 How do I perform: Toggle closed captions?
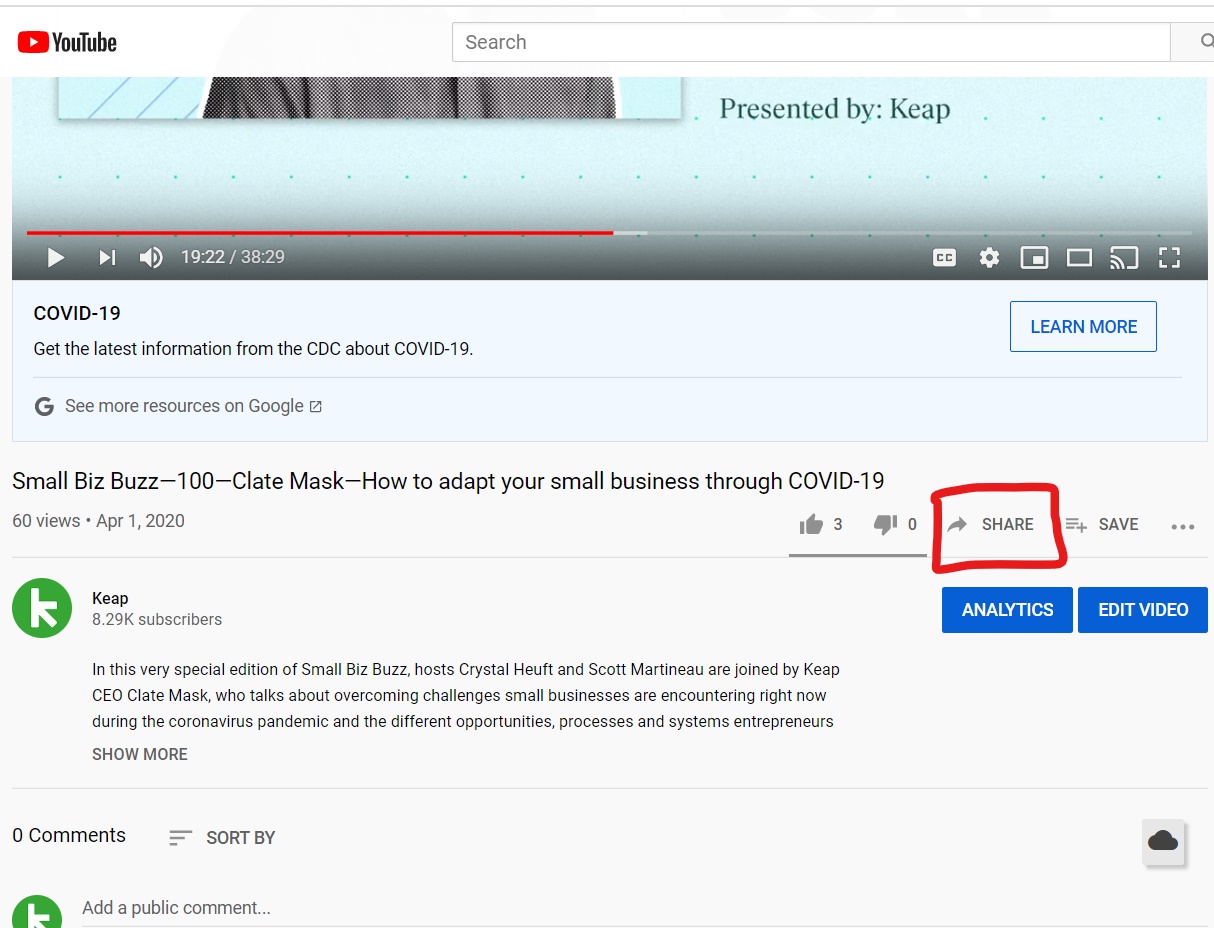944,257
